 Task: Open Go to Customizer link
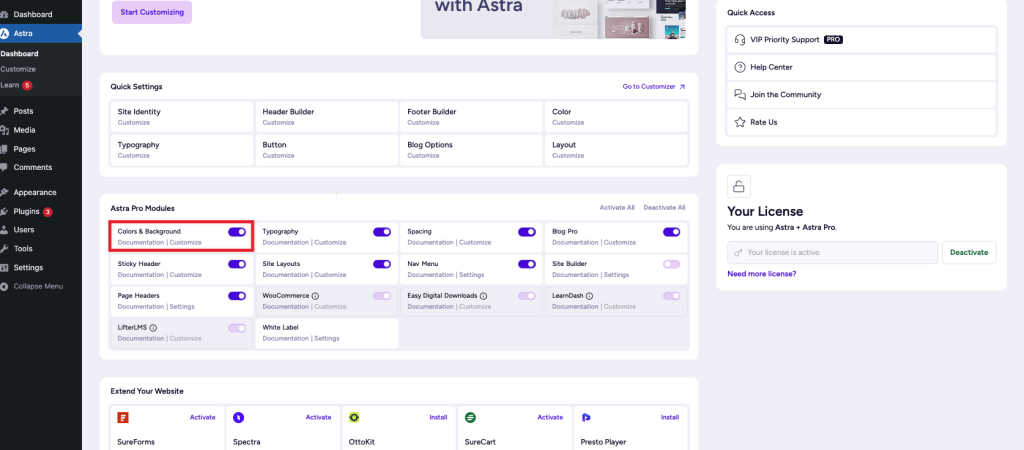[x=654, y=87]
